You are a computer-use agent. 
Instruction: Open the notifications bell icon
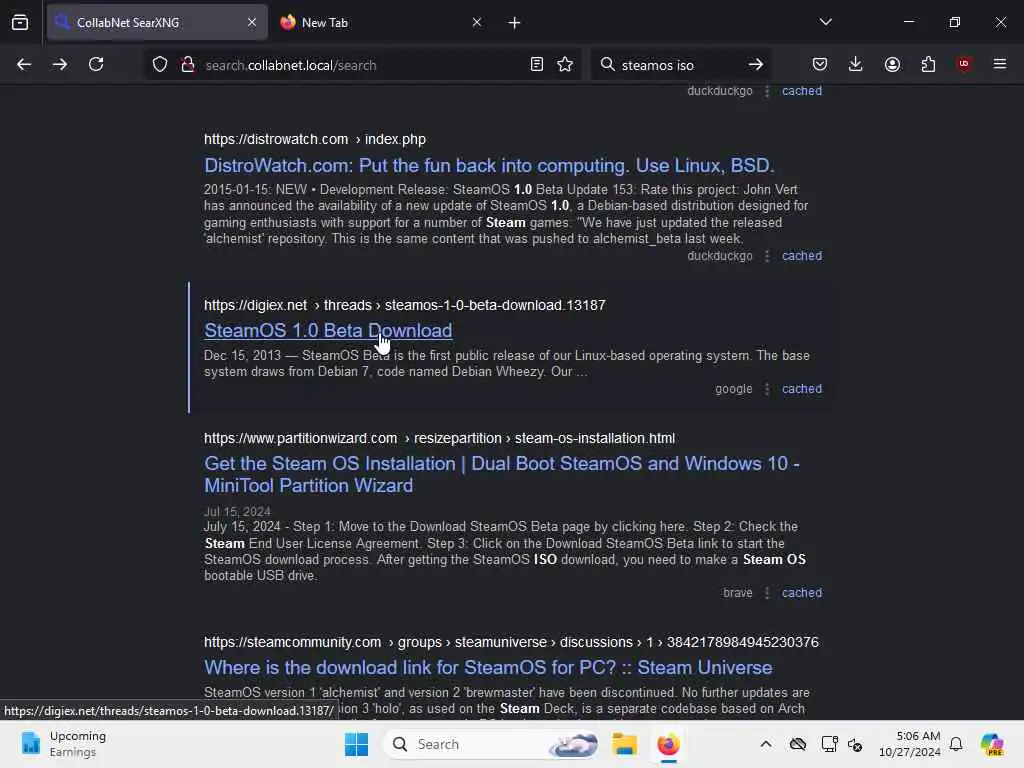coord(956,744)
